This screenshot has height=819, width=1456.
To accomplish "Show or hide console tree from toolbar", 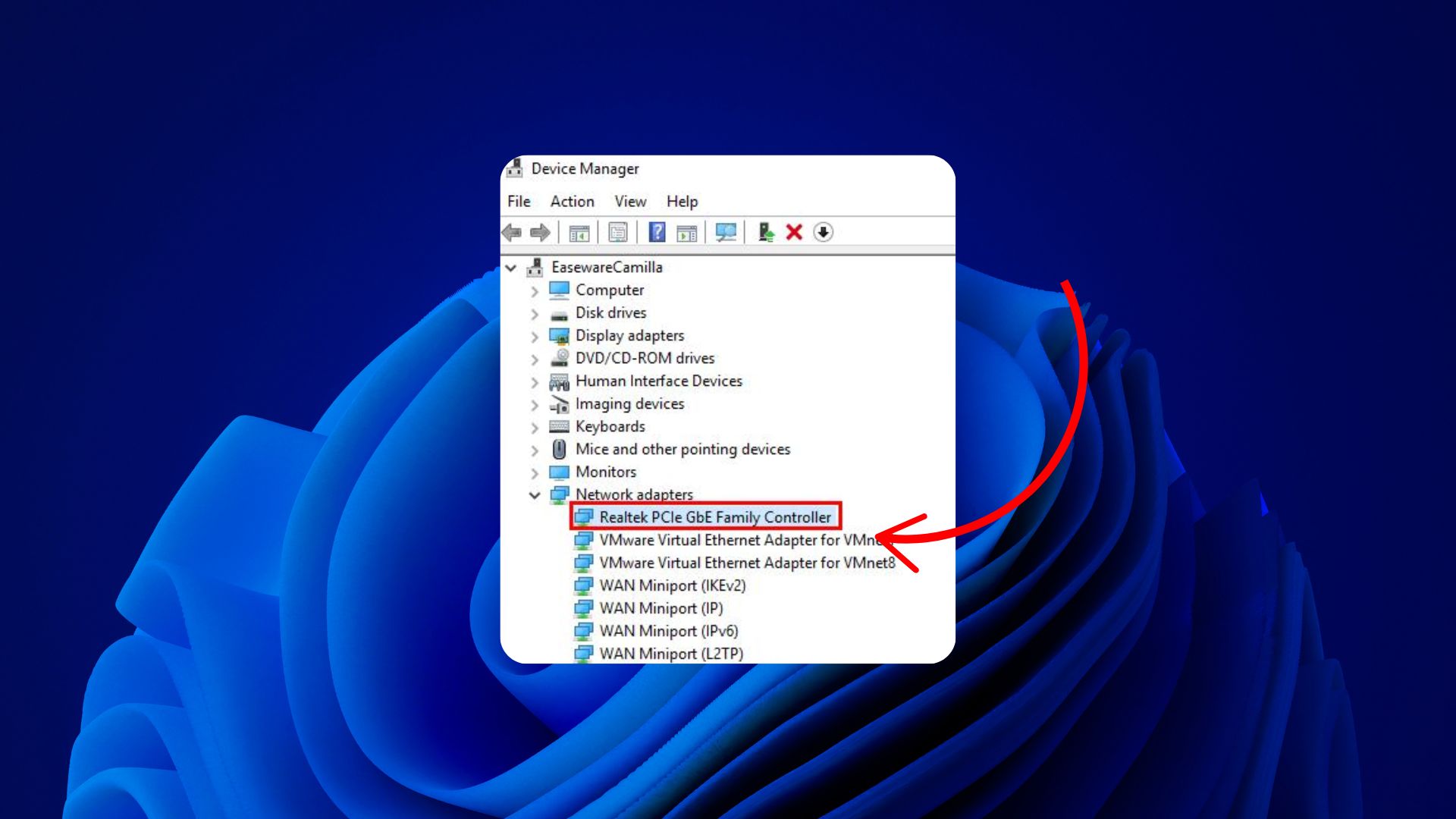I will pos(579,232).
